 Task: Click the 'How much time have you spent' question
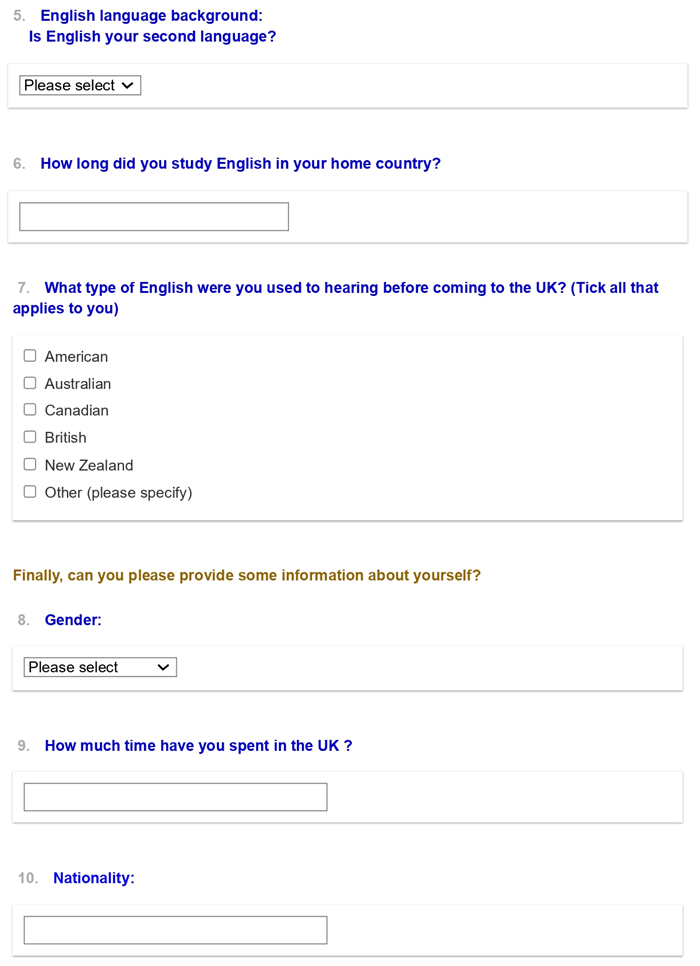[198, 746]
